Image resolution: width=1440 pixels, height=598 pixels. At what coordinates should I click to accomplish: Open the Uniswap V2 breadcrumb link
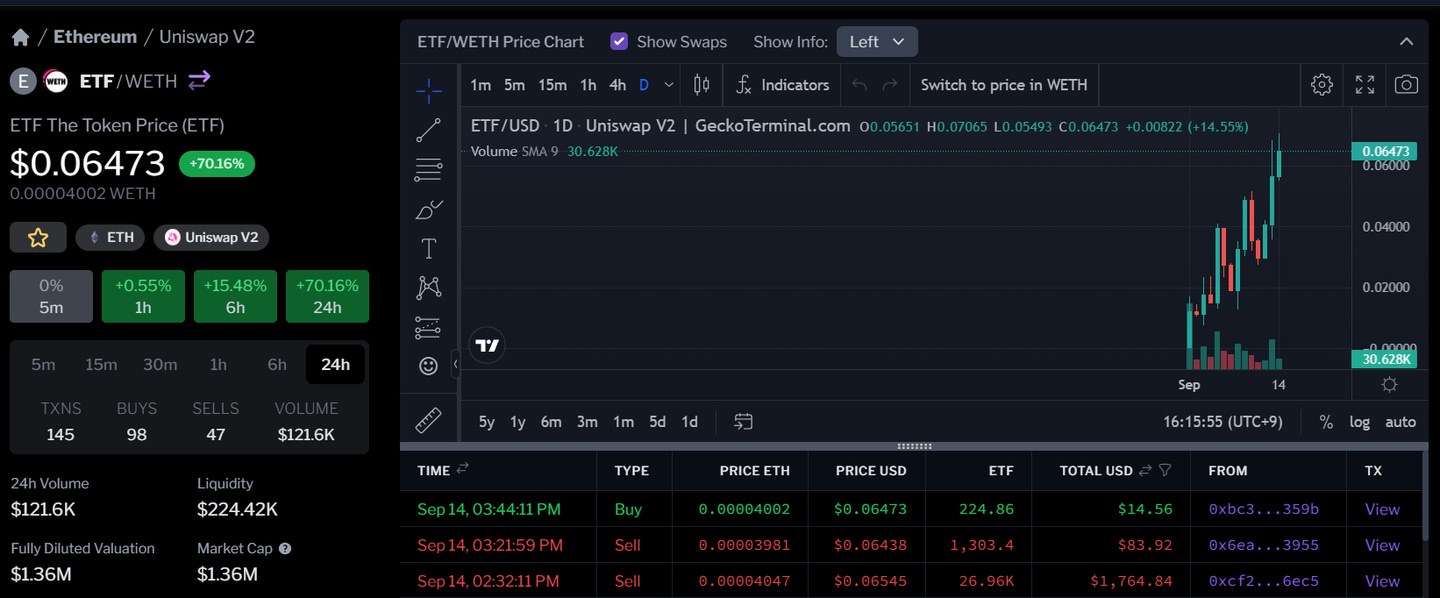(208, 37)
